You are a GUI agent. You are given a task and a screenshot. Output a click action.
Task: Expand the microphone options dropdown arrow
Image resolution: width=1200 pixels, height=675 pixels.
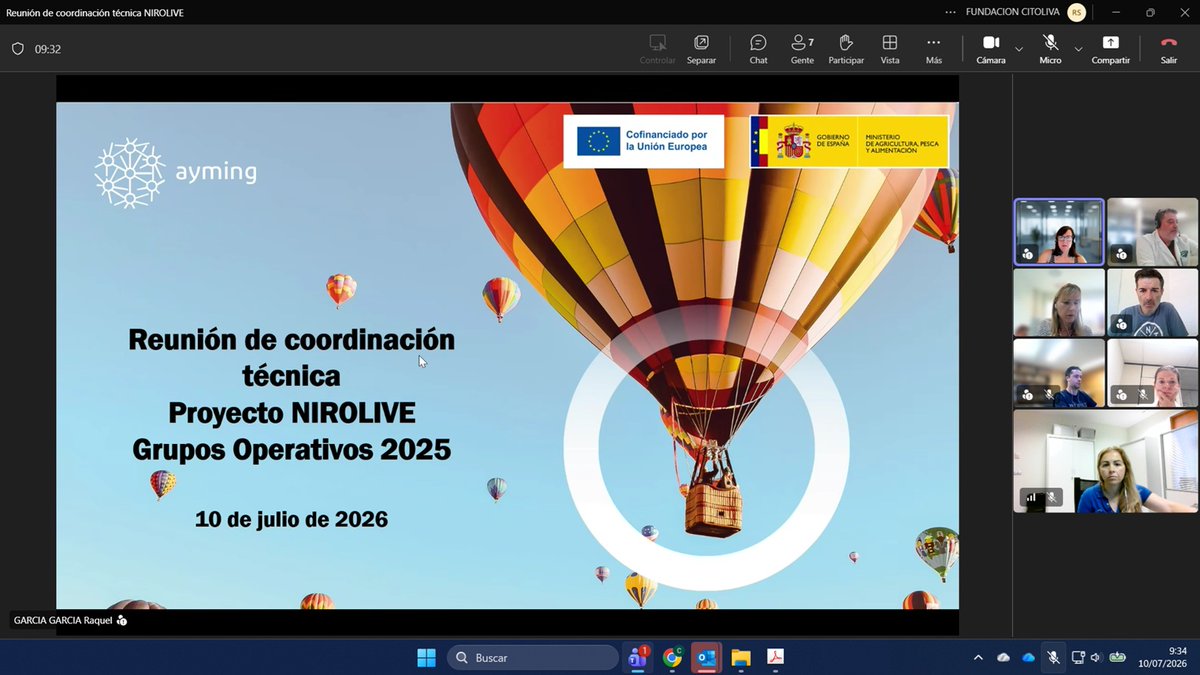pos(1078,49)
